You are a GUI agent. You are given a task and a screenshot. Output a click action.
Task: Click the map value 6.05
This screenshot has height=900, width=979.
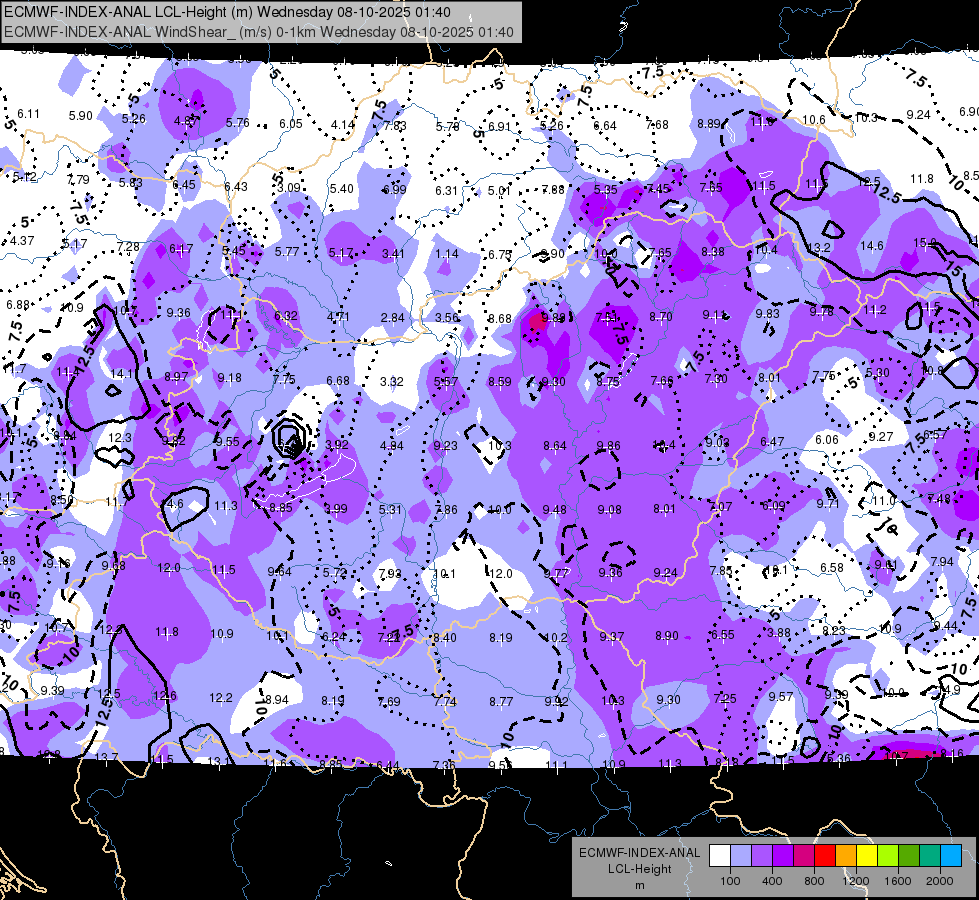point(290,124)
